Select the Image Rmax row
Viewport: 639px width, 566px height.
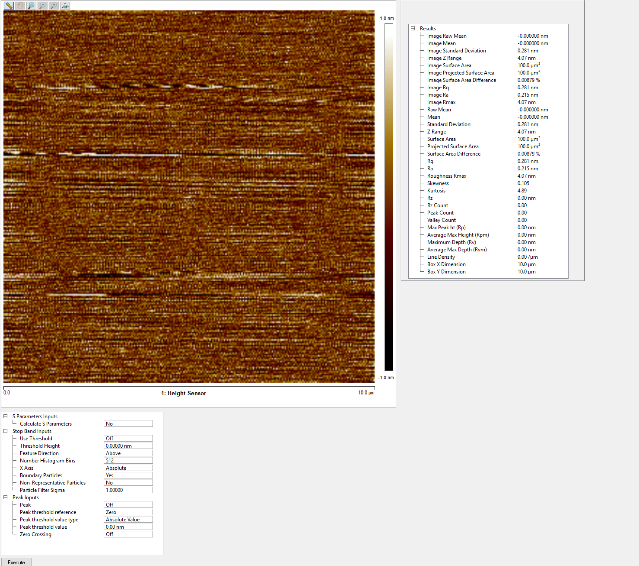(488, 102)
